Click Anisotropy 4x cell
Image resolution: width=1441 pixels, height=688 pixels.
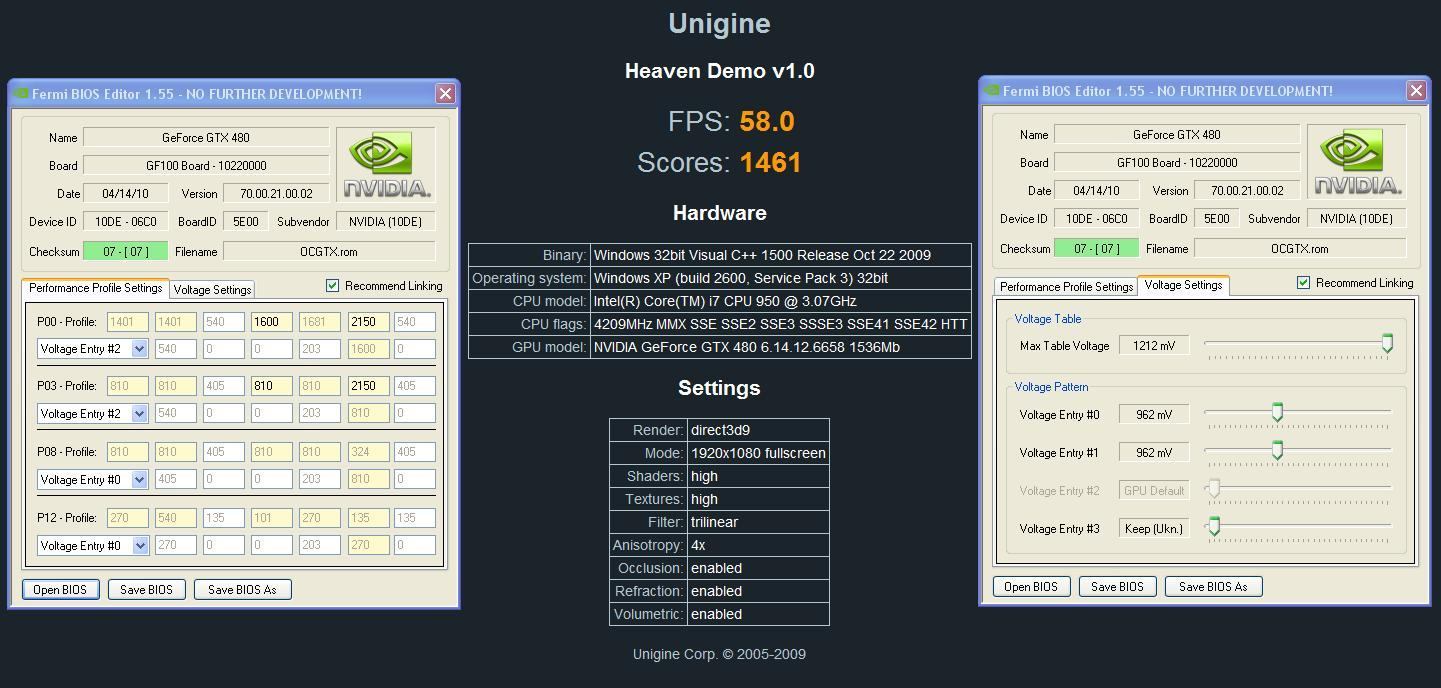tap(758, 545)
